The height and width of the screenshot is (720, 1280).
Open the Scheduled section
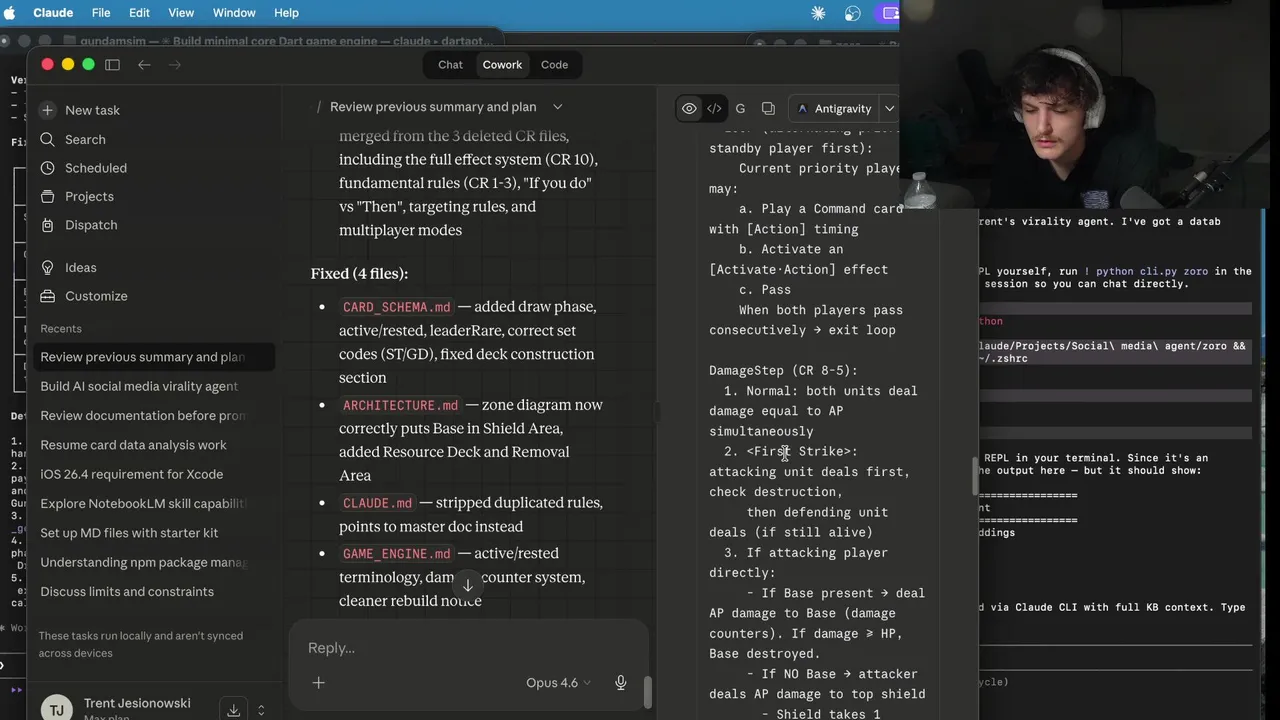(x=83, y=168)
